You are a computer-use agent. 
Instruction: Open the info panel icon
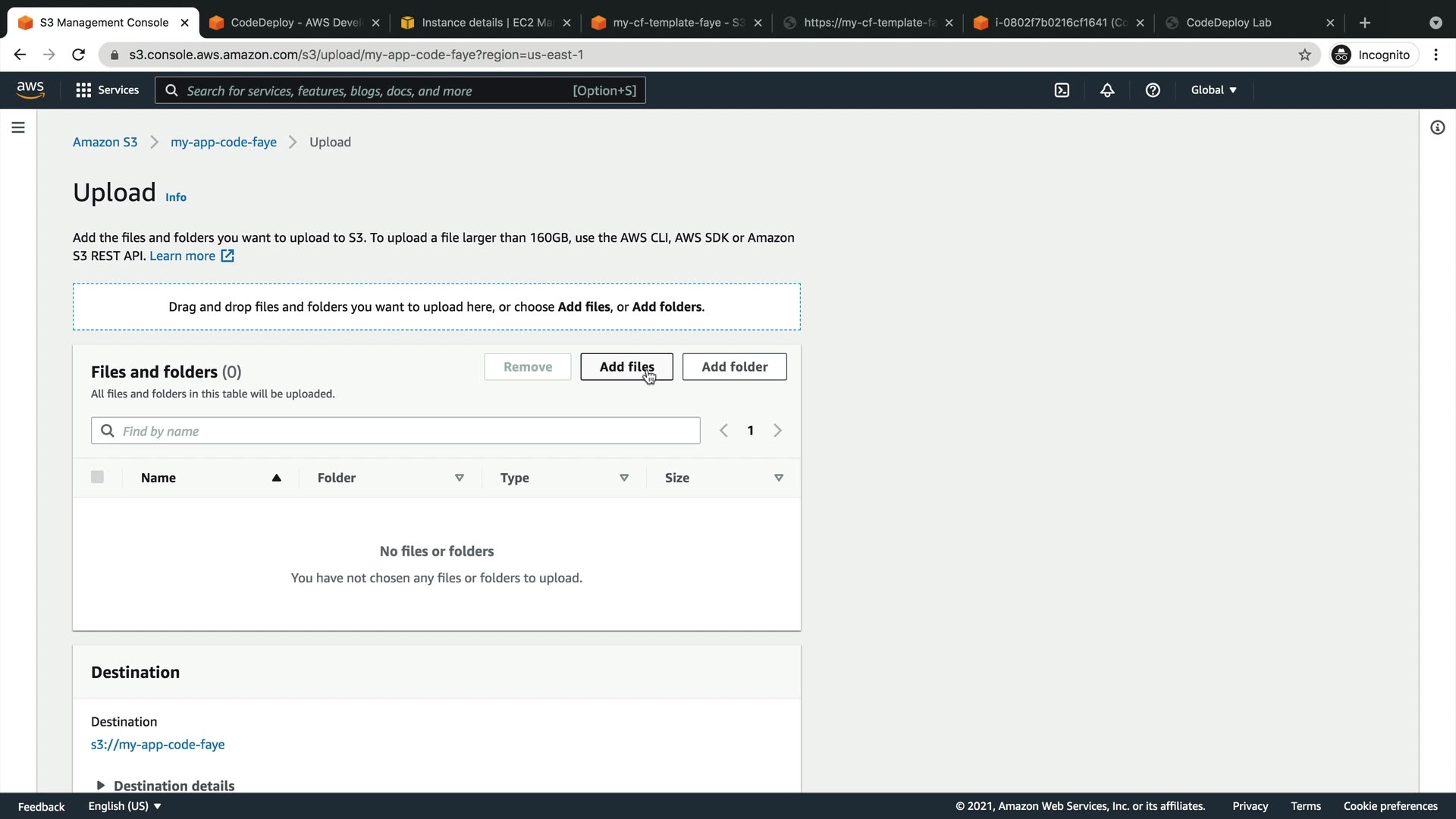pyautogui.click(x=1437, y=127)
